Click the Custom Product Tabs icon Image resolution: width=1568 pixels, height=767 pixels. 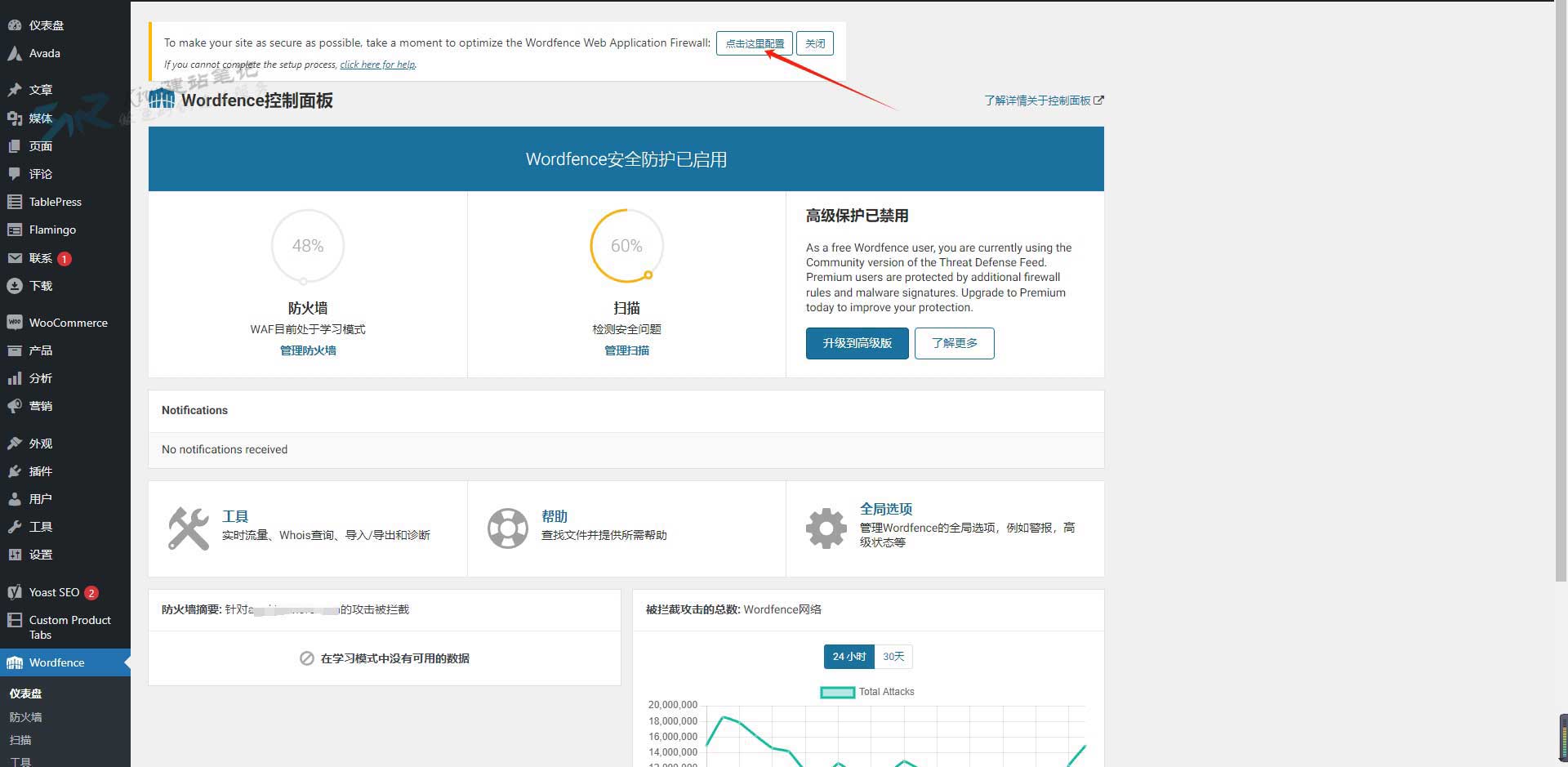coord(15,620)
